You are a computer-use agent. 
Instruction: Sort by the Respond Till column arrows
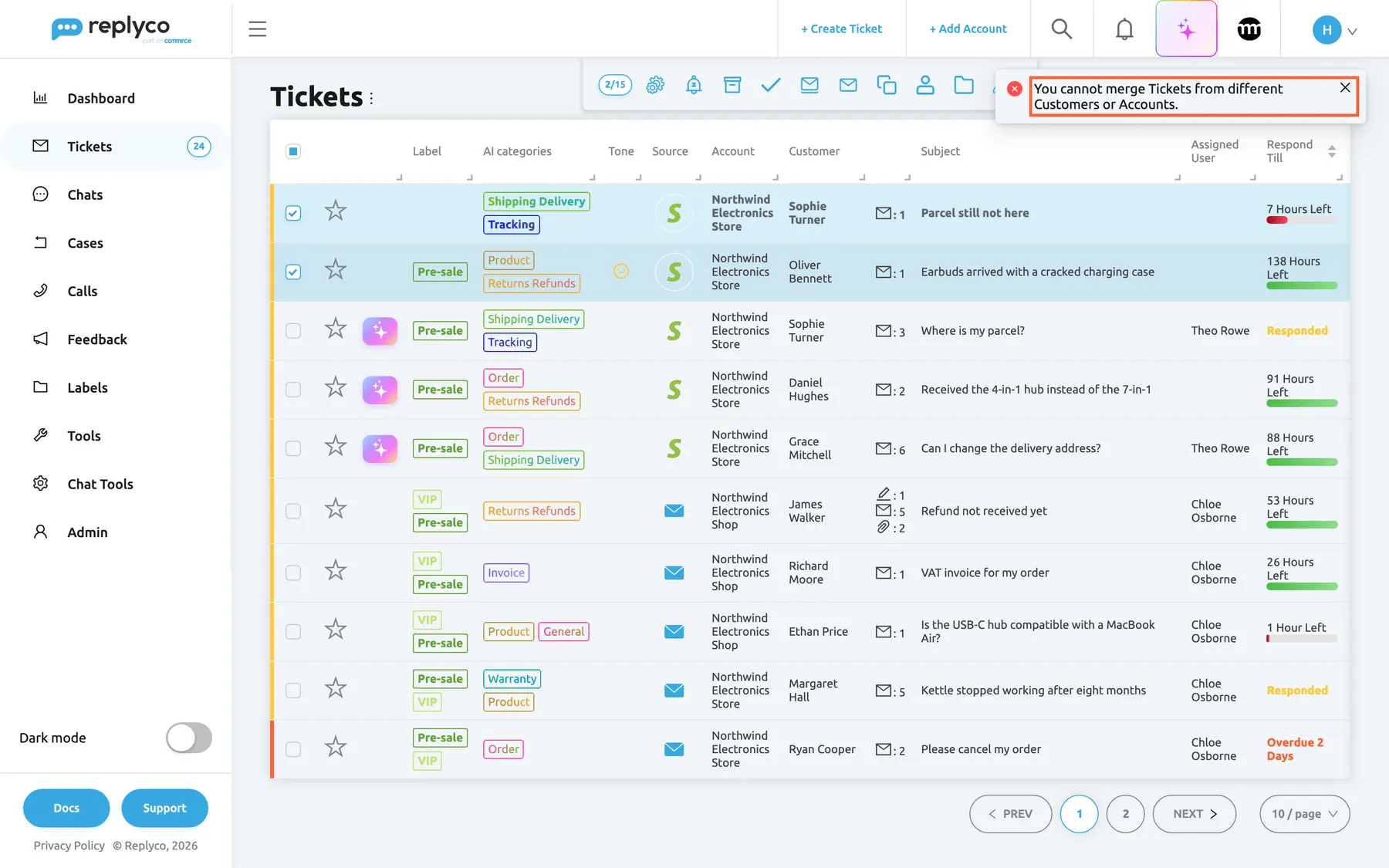pos(1332,151)
